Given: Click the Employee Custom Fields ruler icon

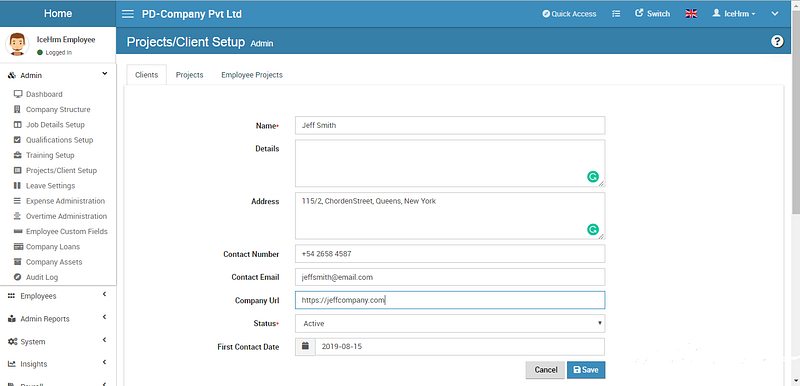Looking at the screenshot, I should (x=18, y=231).
